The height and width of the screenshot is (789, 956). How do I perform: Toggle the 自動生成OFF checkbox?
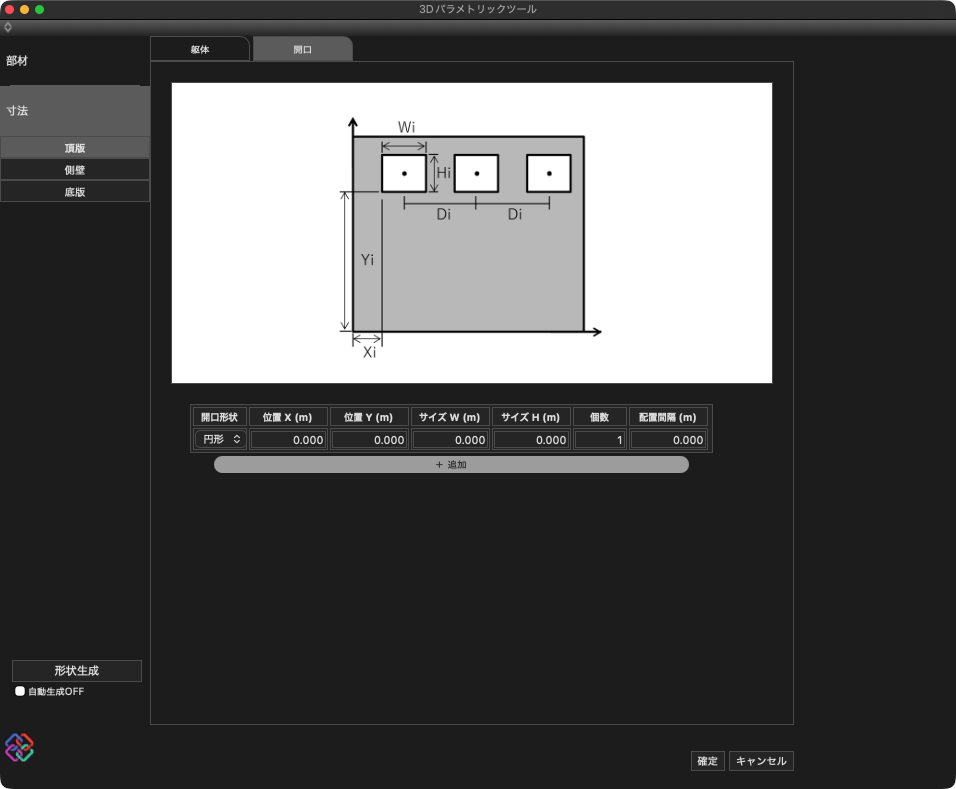(20, 691)
